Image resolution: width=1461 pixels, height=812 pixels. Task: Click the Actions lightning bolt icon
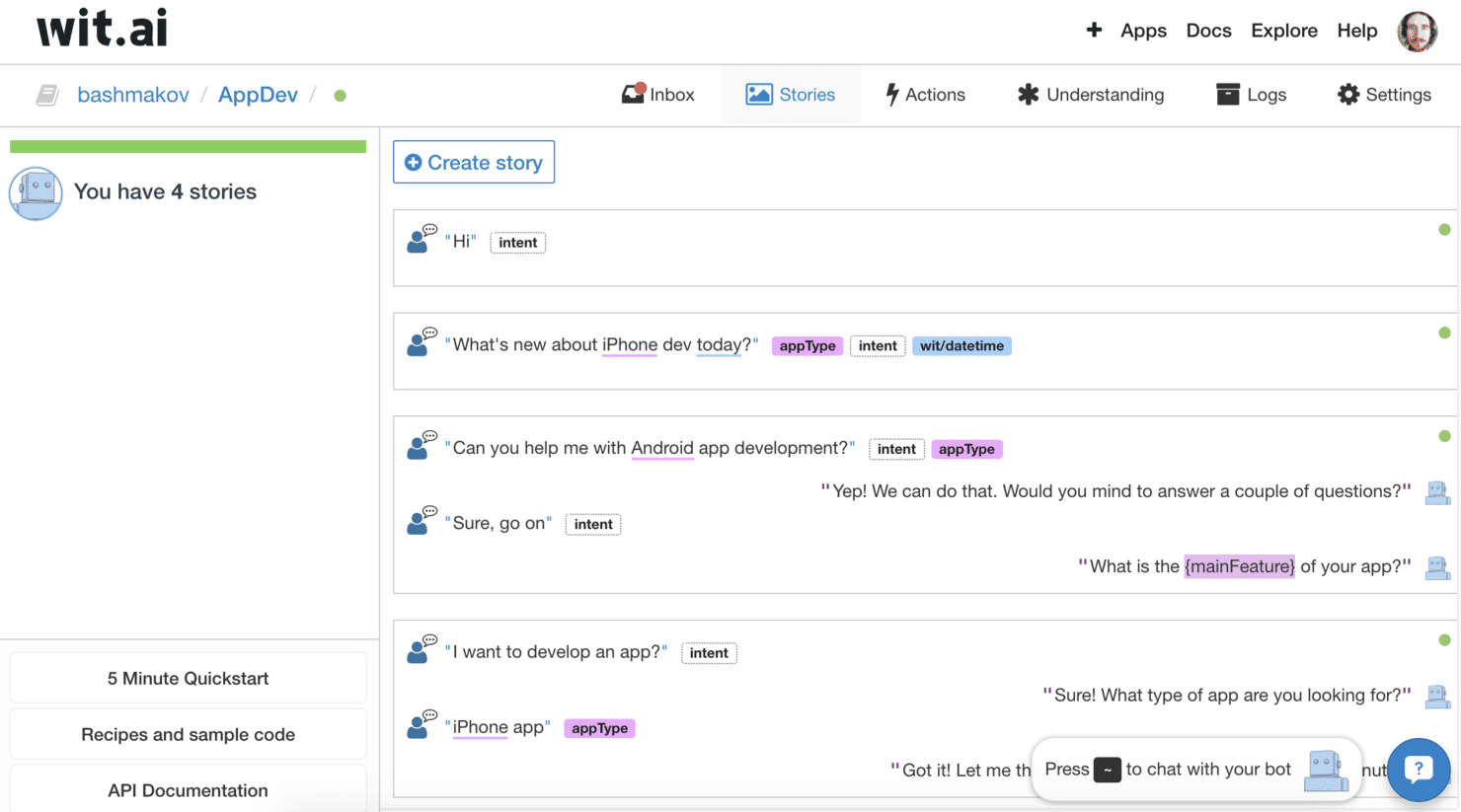point(891,94)
